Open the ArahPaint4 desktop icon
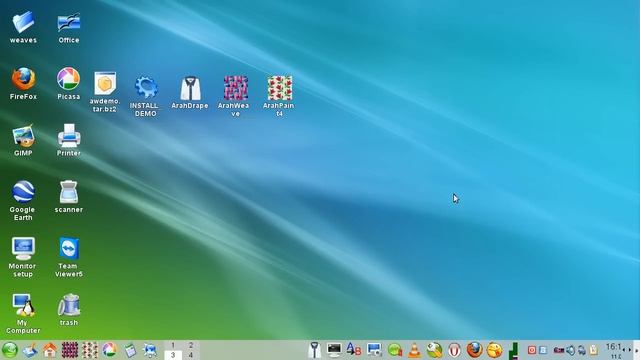 pos(279,88)
